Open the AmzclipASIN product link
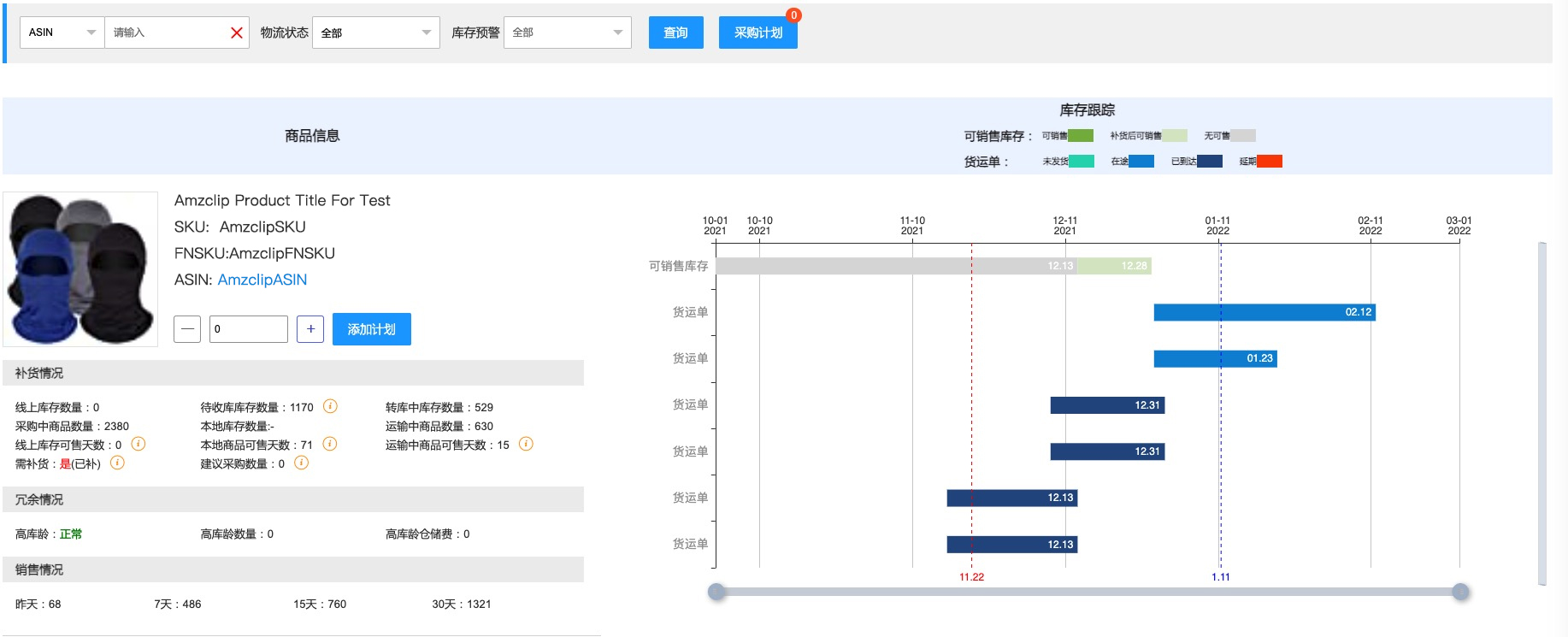This screenshot has width=1568, height=637. click(x=262, y=280)
